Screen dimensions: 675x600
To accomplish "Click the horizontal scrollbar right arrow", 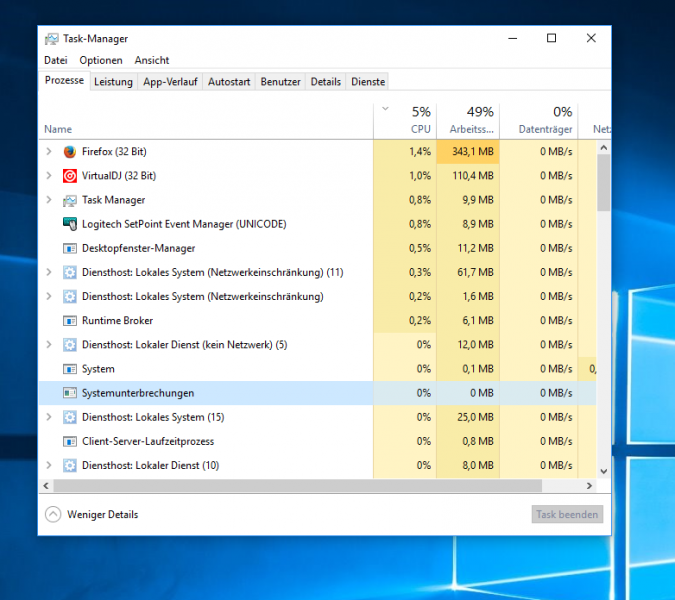I will [589, 486].
